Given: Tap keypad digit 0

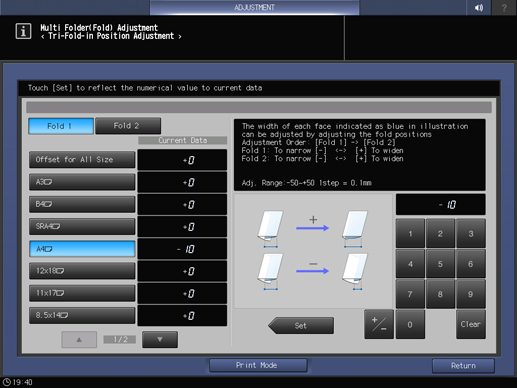Looking at the screenshot, I should [x=410, y=324].
